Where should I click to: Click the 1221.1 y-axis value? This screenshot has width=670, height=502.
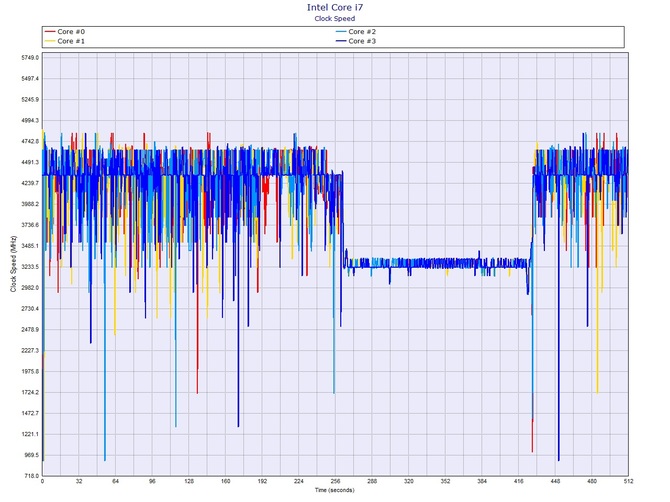point(30,434)
